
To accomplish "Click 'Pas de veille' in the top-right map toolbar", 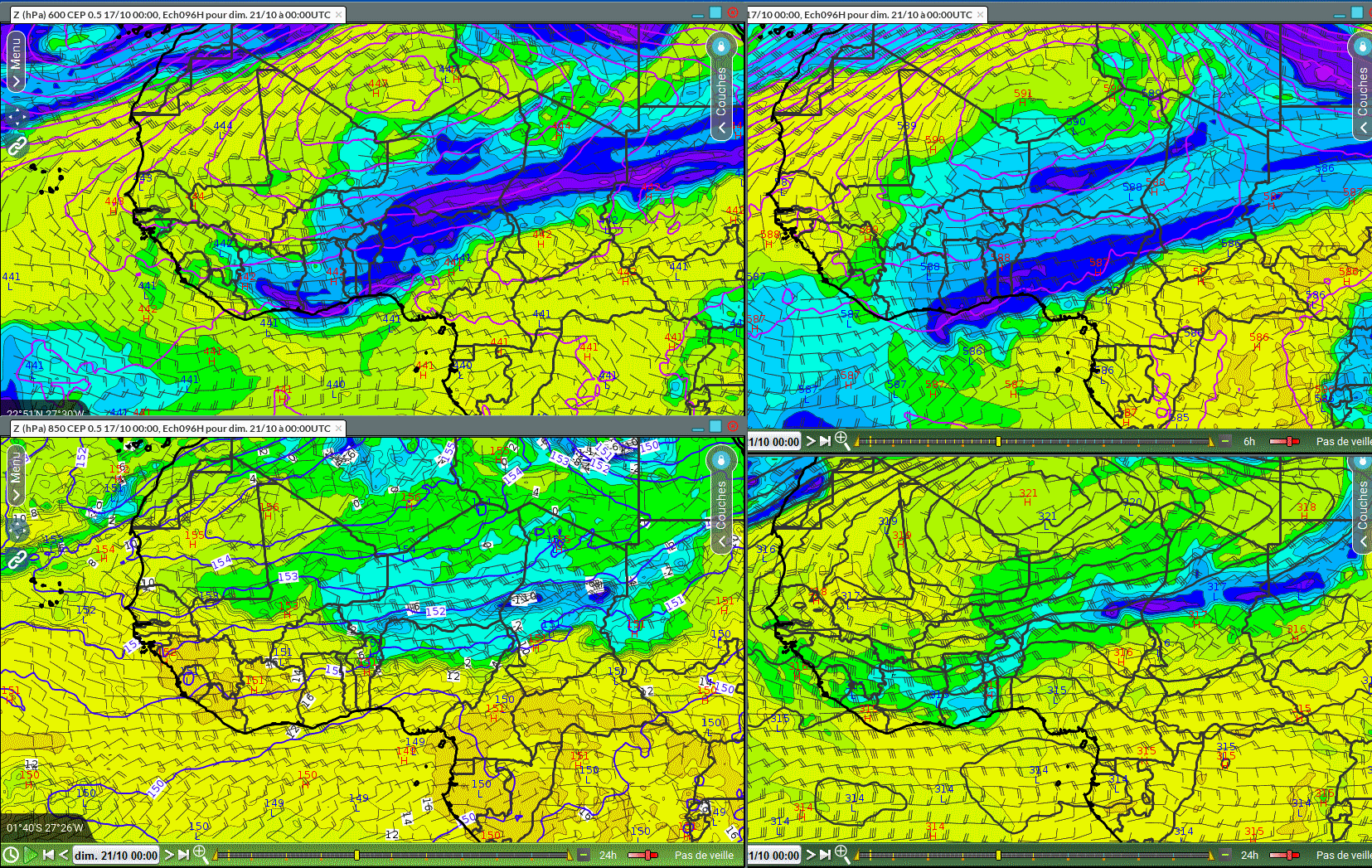I will tap(1344, 442).
